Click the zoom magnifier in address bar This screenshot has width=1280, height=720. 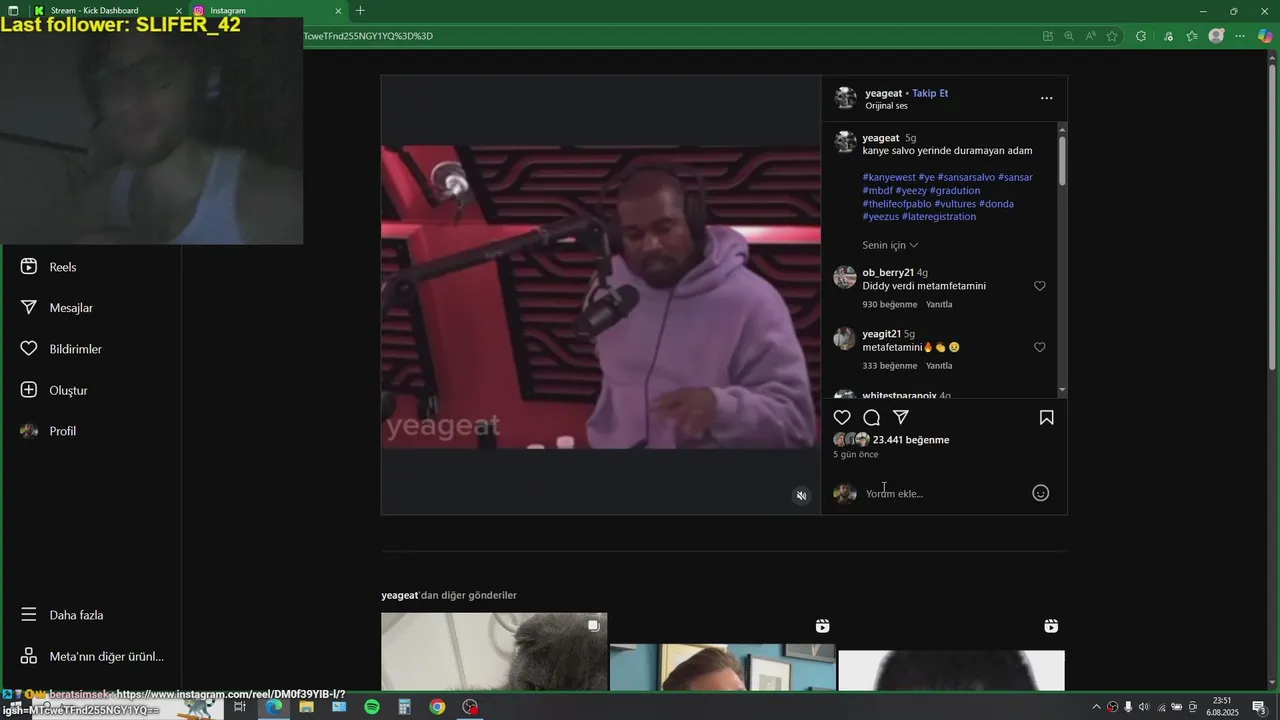1069,36
